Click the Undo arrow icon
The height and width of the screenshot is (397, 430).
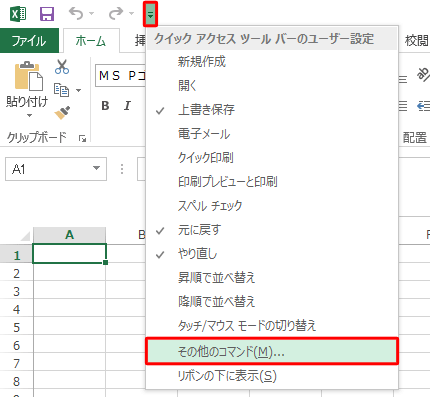click(x=76, y=14)
